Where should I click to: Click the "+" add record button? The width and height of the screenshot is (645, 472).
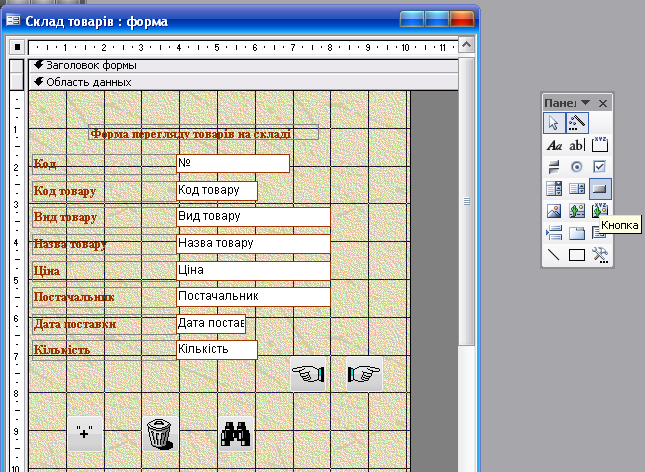click(x=85, y=434)
